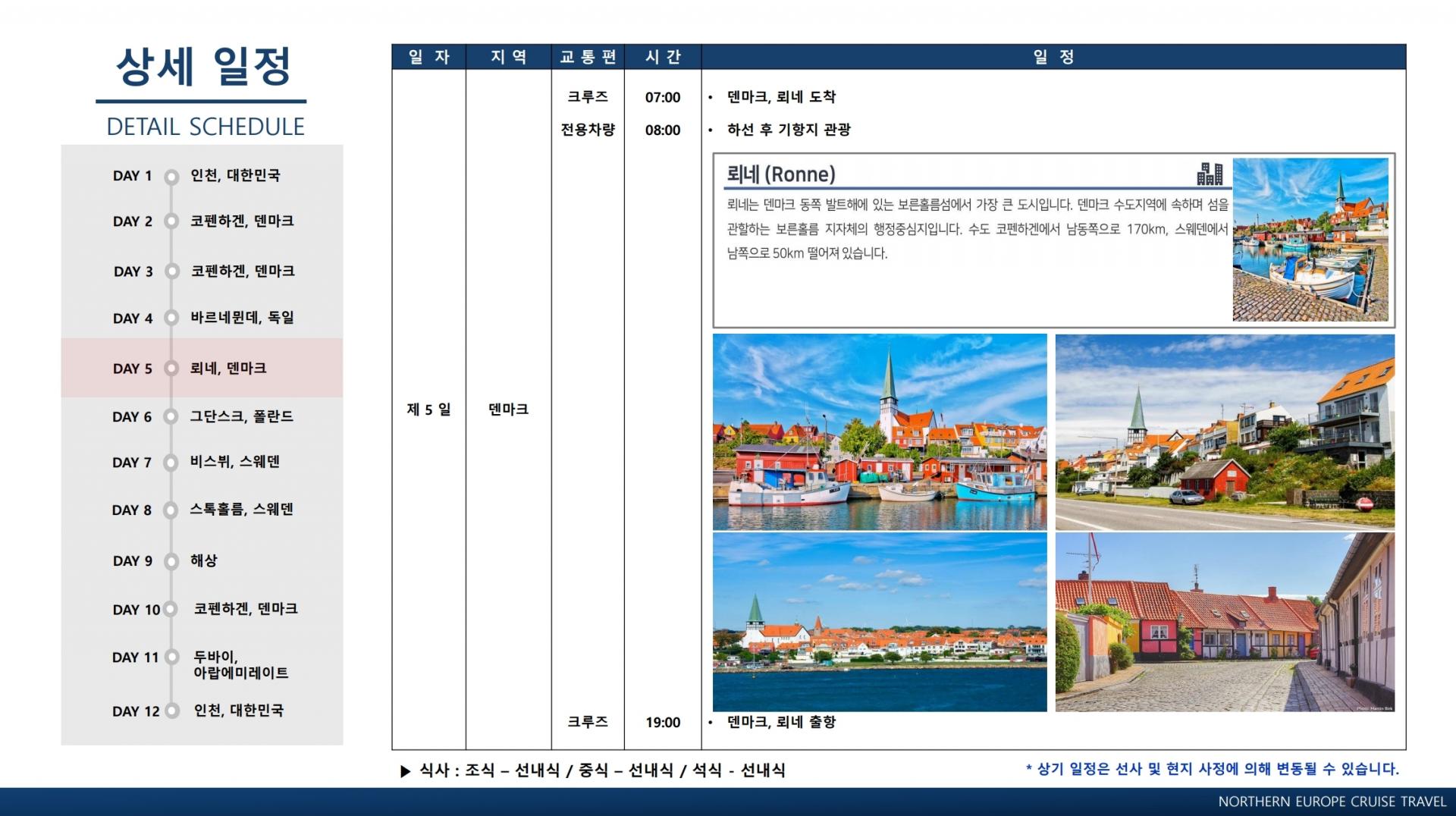This screenshot has width=1456, height=816.
Task: Click the 제 5 일 day cell
Action: pos(428,410)
